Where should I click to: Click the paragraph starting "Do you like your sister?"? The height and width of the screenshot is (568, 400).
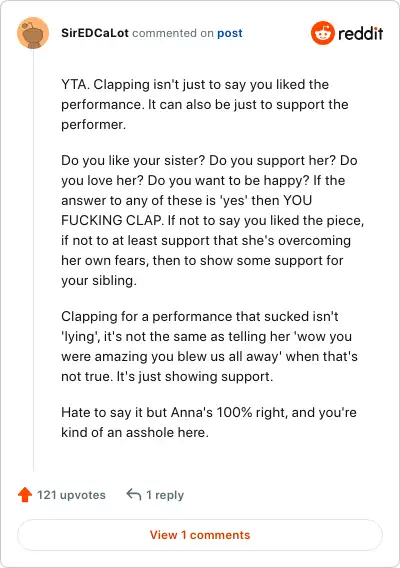[213, 220]
